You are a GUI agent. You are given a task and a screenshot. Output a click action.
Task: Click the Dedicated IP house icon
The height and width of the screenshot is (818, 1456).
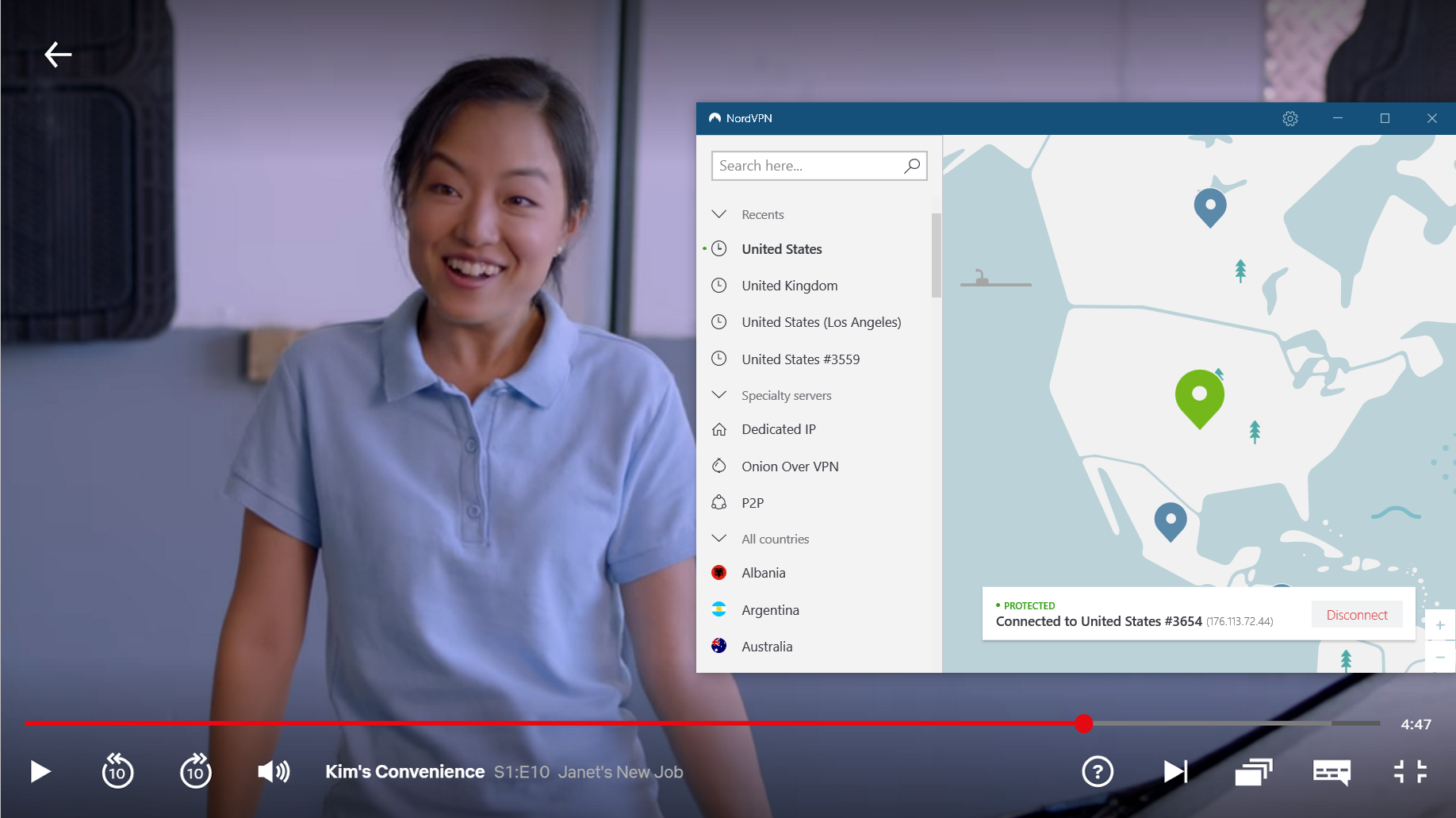point(719,429)
